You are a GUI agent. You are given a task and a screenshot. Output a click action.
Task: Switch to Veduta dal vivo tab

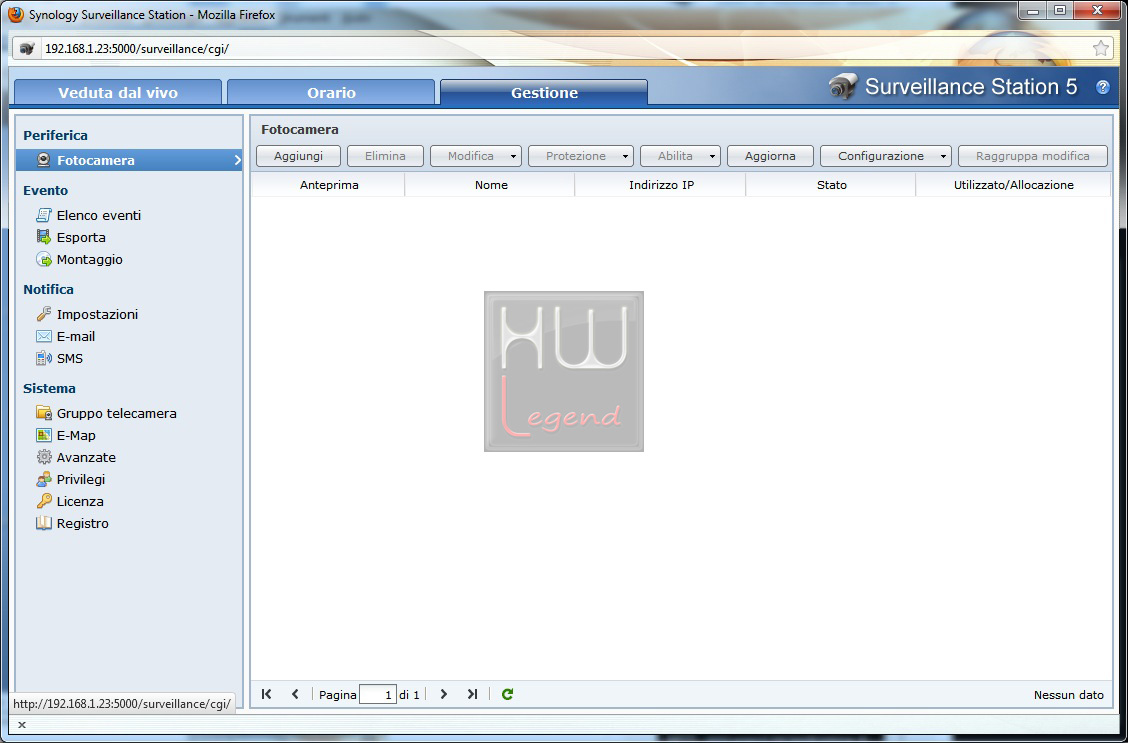(118, 93)
